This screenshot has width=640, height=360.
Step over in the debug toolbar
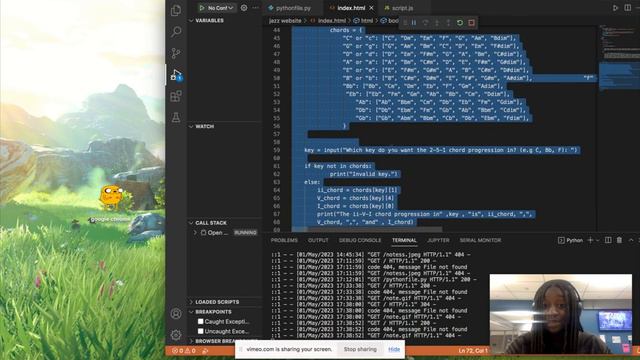pos(425,23)
